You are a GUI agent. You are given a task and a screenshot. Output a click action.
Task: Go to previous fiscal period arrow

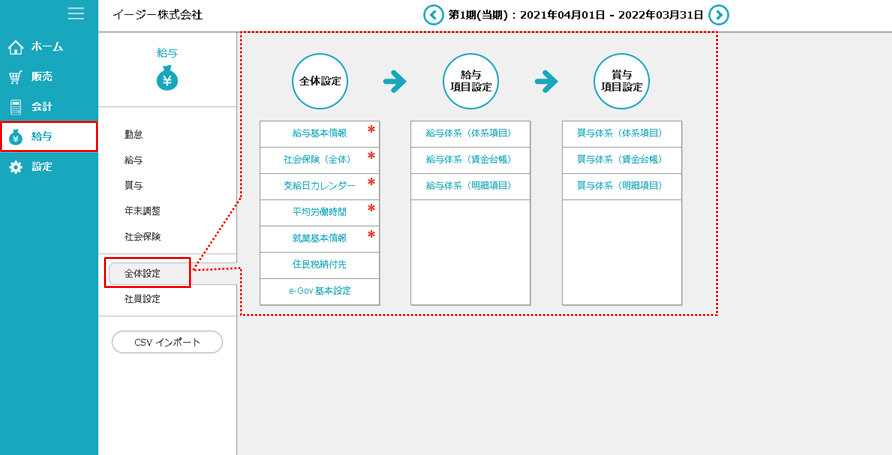point(433,15)
